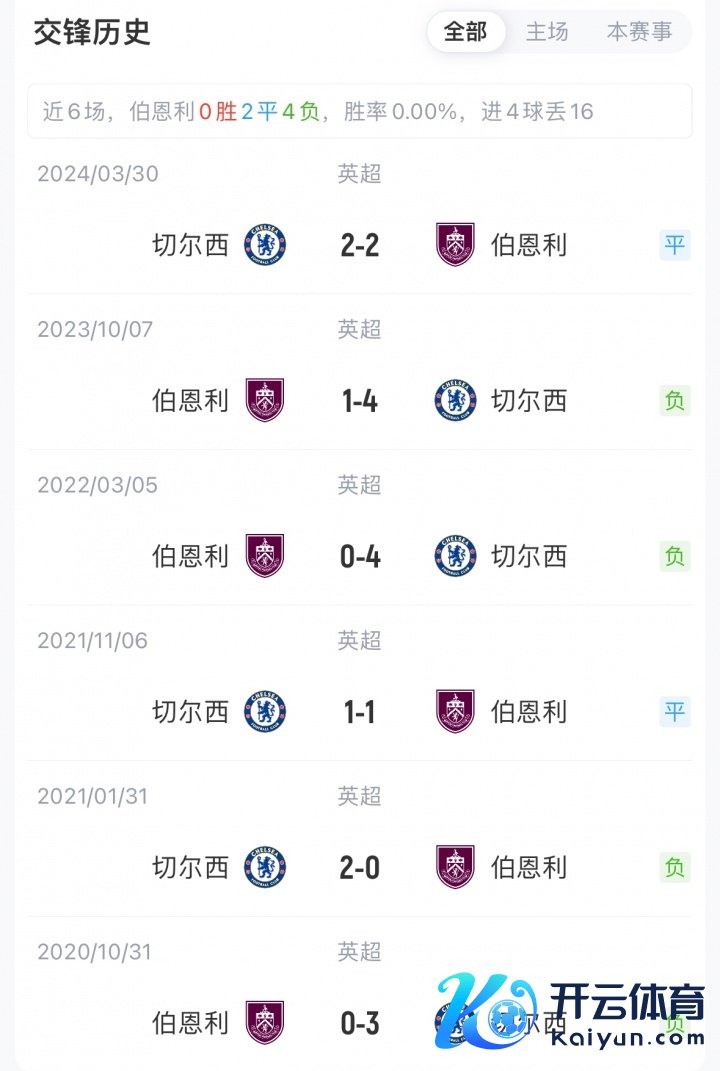This screenshot has height=1071, width=720.
Task: Click Burnley crest in 2023/10/07 match
Action: tap(265, 400)
